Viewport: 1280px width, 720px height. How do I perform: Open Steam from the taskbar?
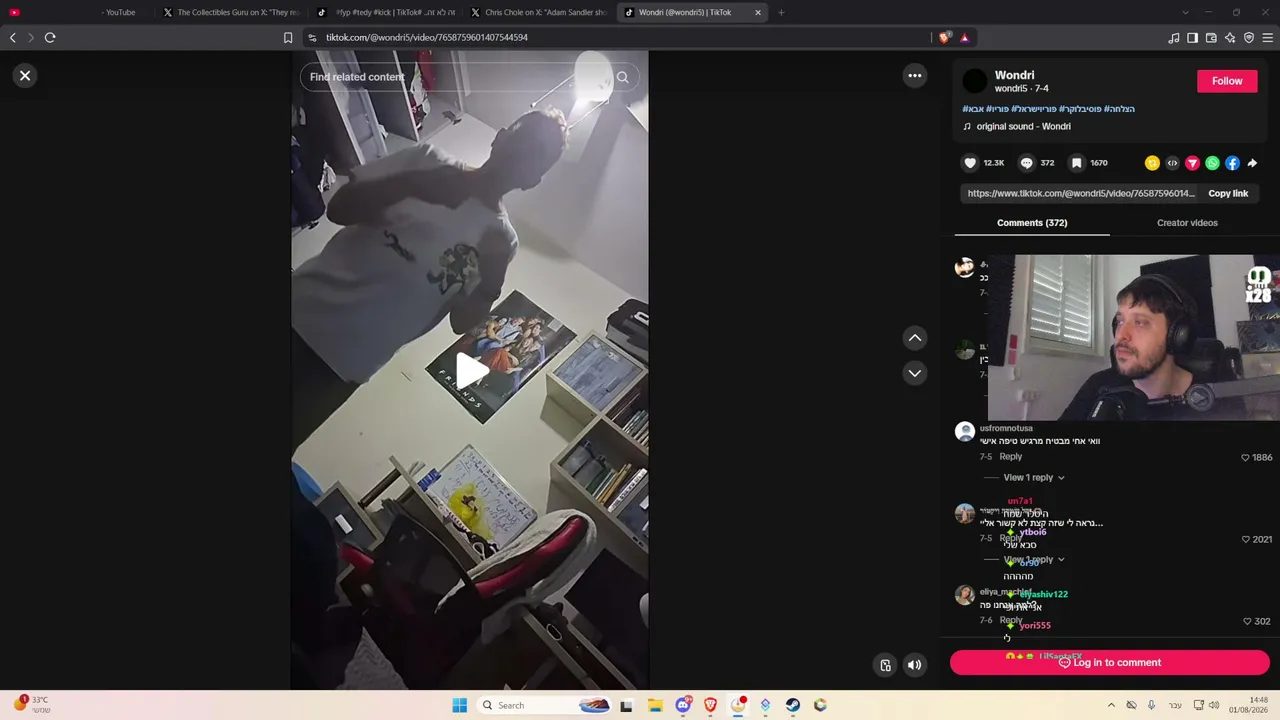[x=793, y=705]
